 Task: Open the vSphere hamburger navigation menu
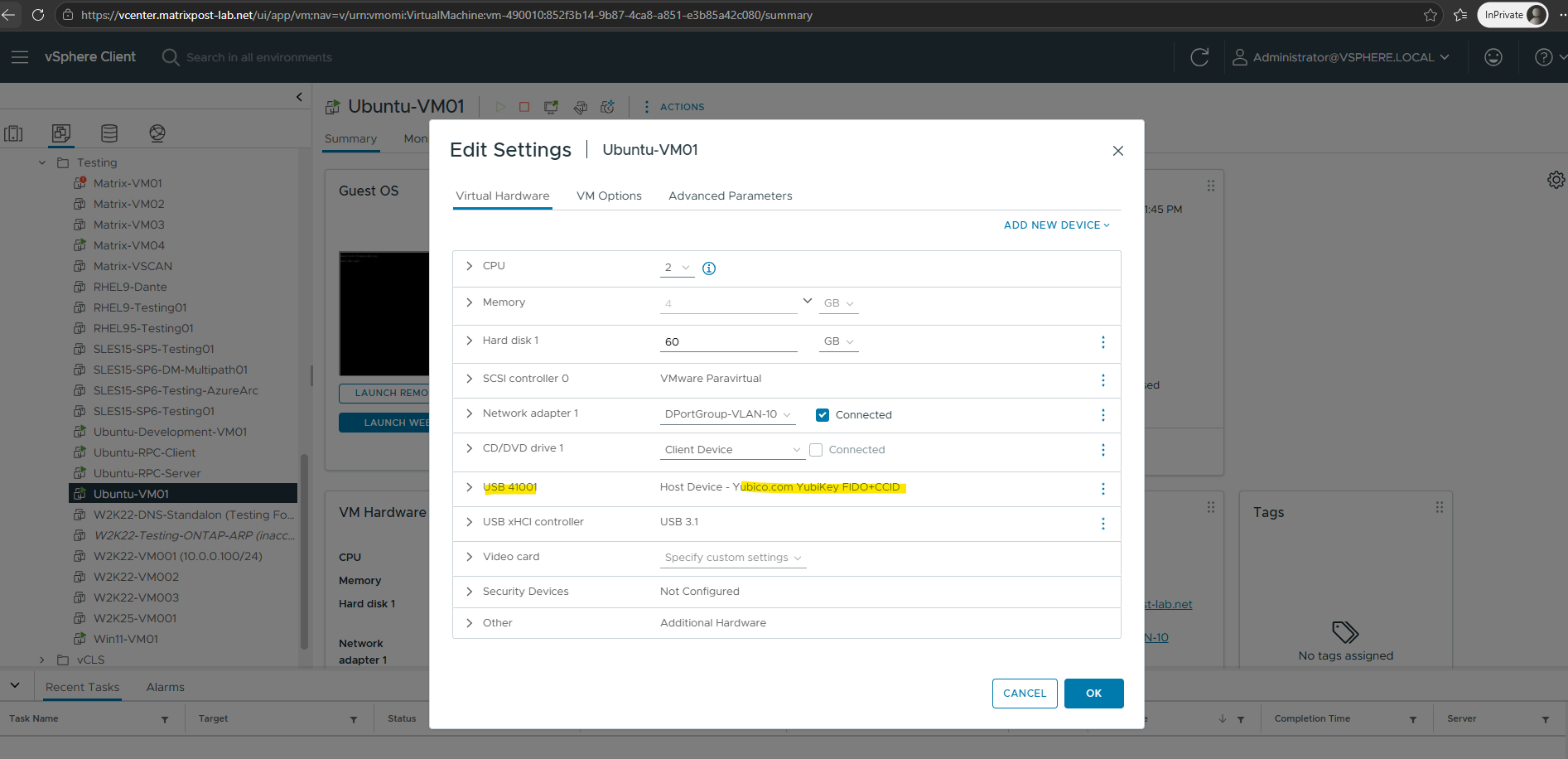(20, 57)
